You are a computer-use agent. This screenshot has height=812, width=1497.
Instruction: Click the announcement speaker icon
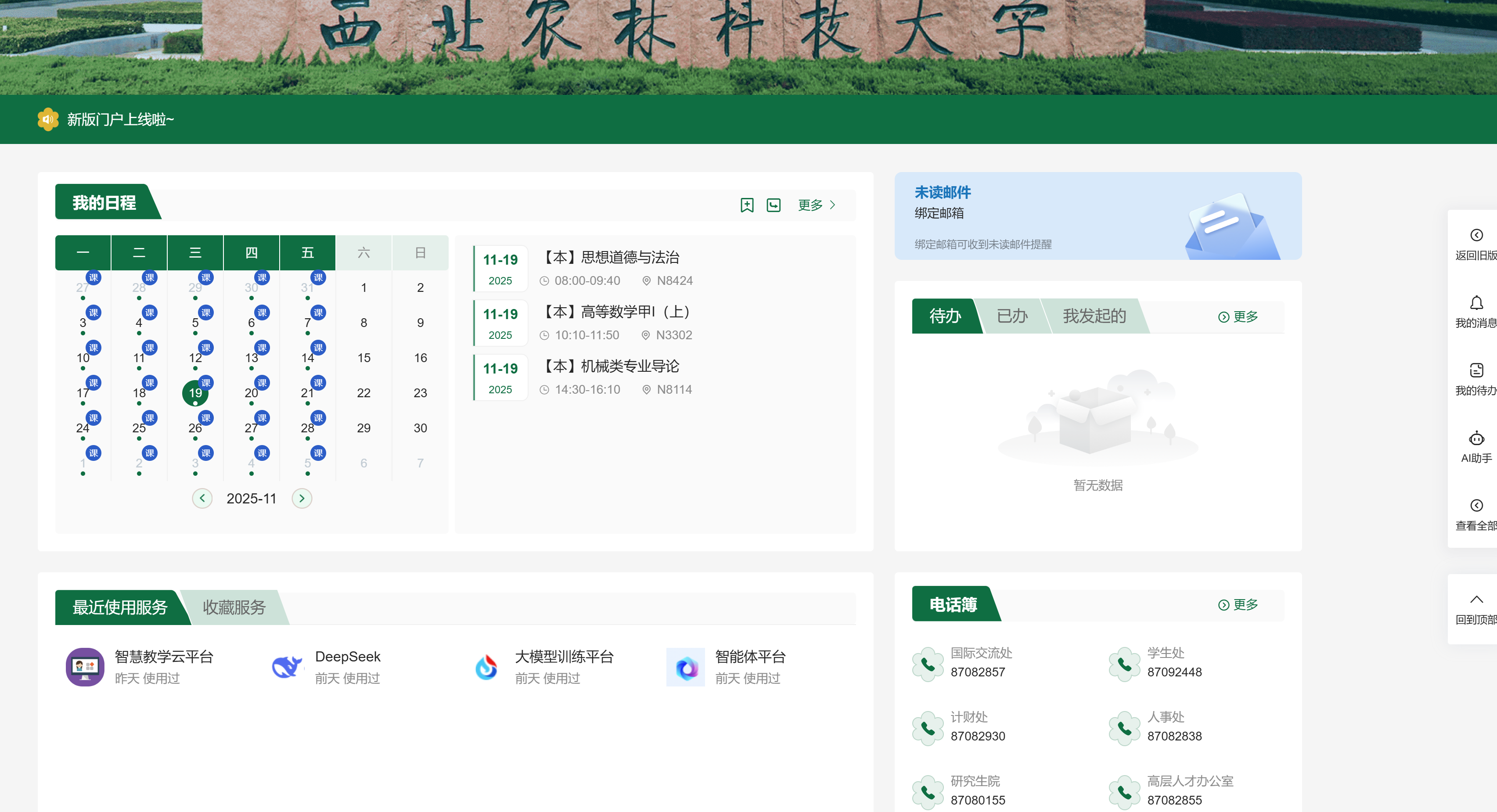48,120
